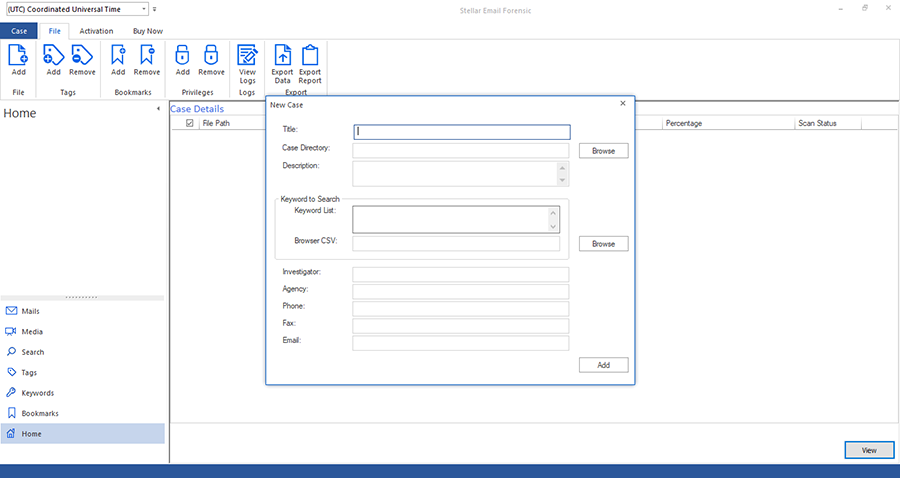
Task: Click the Add button in New Case dialog
Action: (x=603, y=365)
